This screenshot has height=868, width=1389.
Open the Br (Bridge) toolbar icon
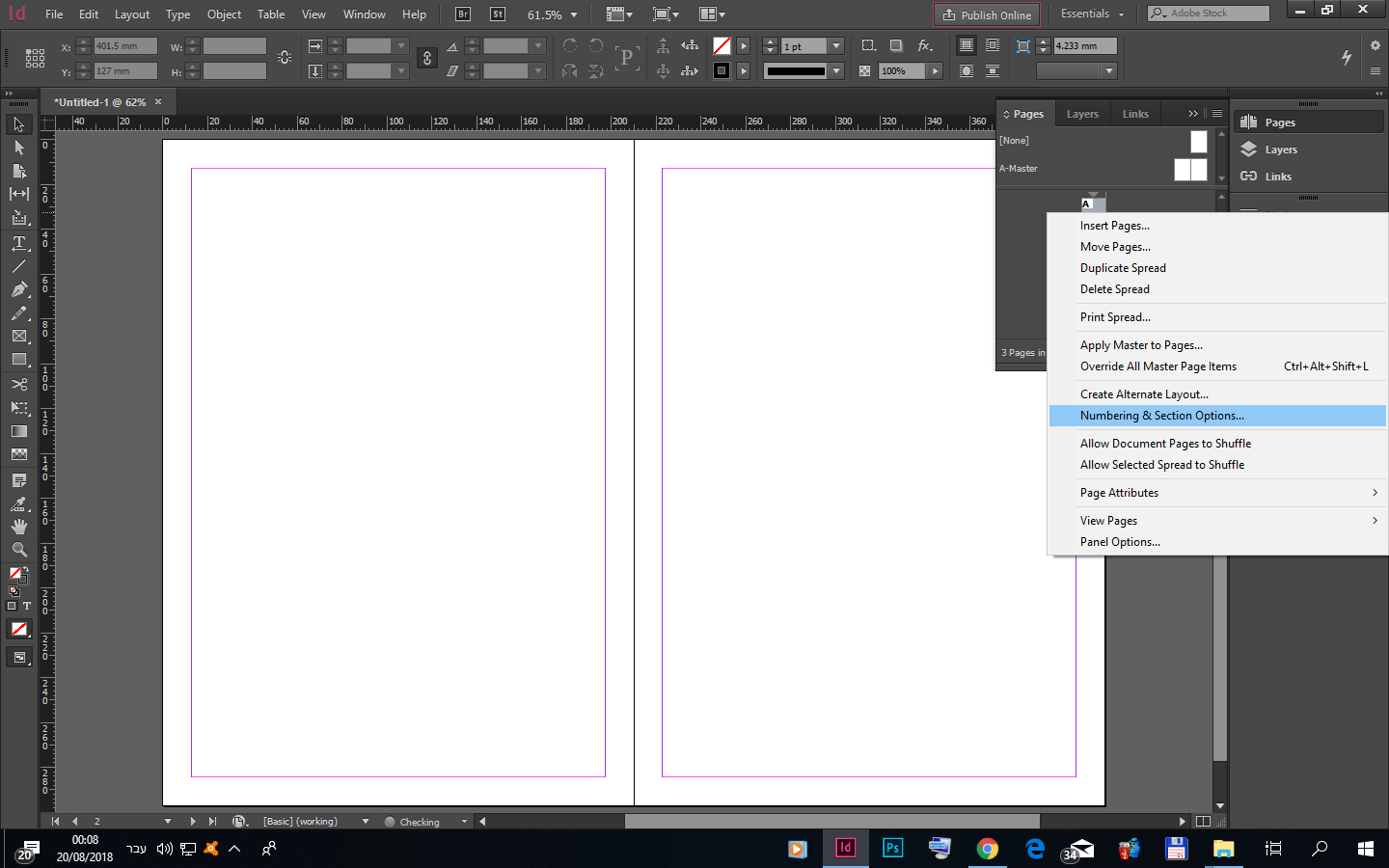pos(462,14)
